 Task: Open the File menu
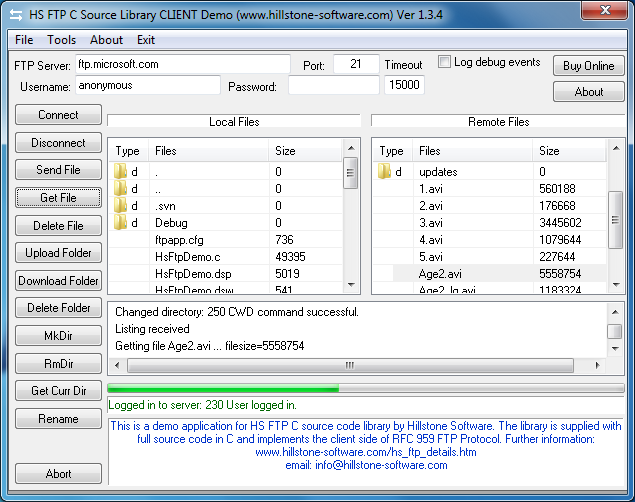[24, 40]
